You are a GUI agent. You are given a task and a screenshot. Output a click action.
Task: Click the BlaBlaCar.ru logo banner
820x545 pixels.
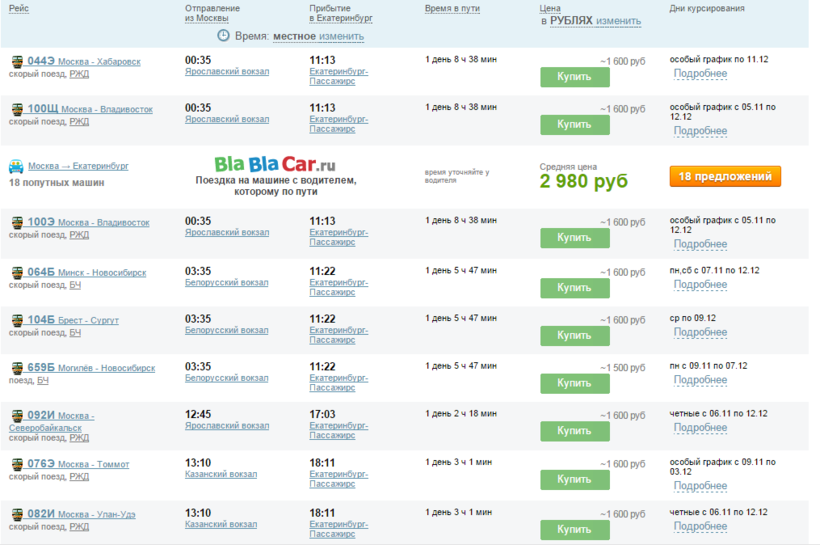(275, 163)
